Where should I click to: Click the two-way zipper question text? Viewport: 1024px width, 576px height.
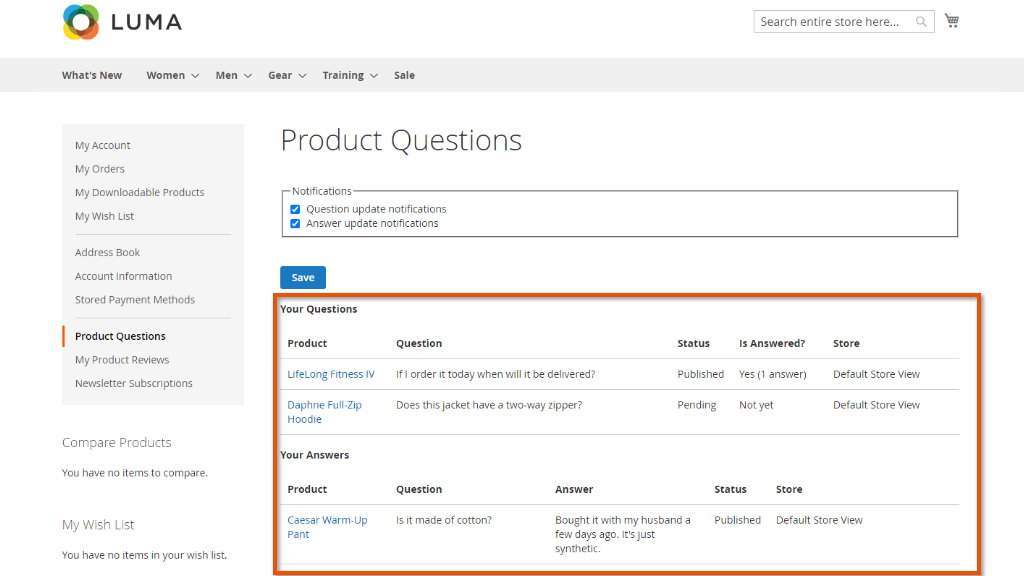[489, 405]
